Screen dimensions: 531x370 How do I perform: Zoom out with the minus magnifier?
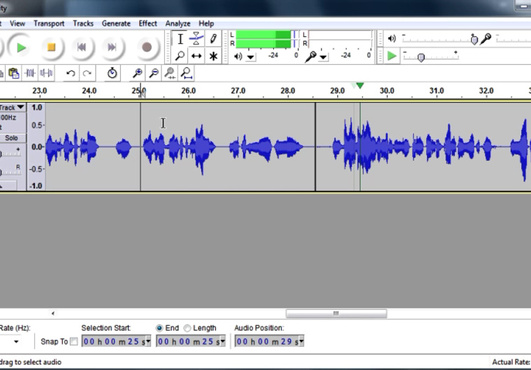pos(154,73)
